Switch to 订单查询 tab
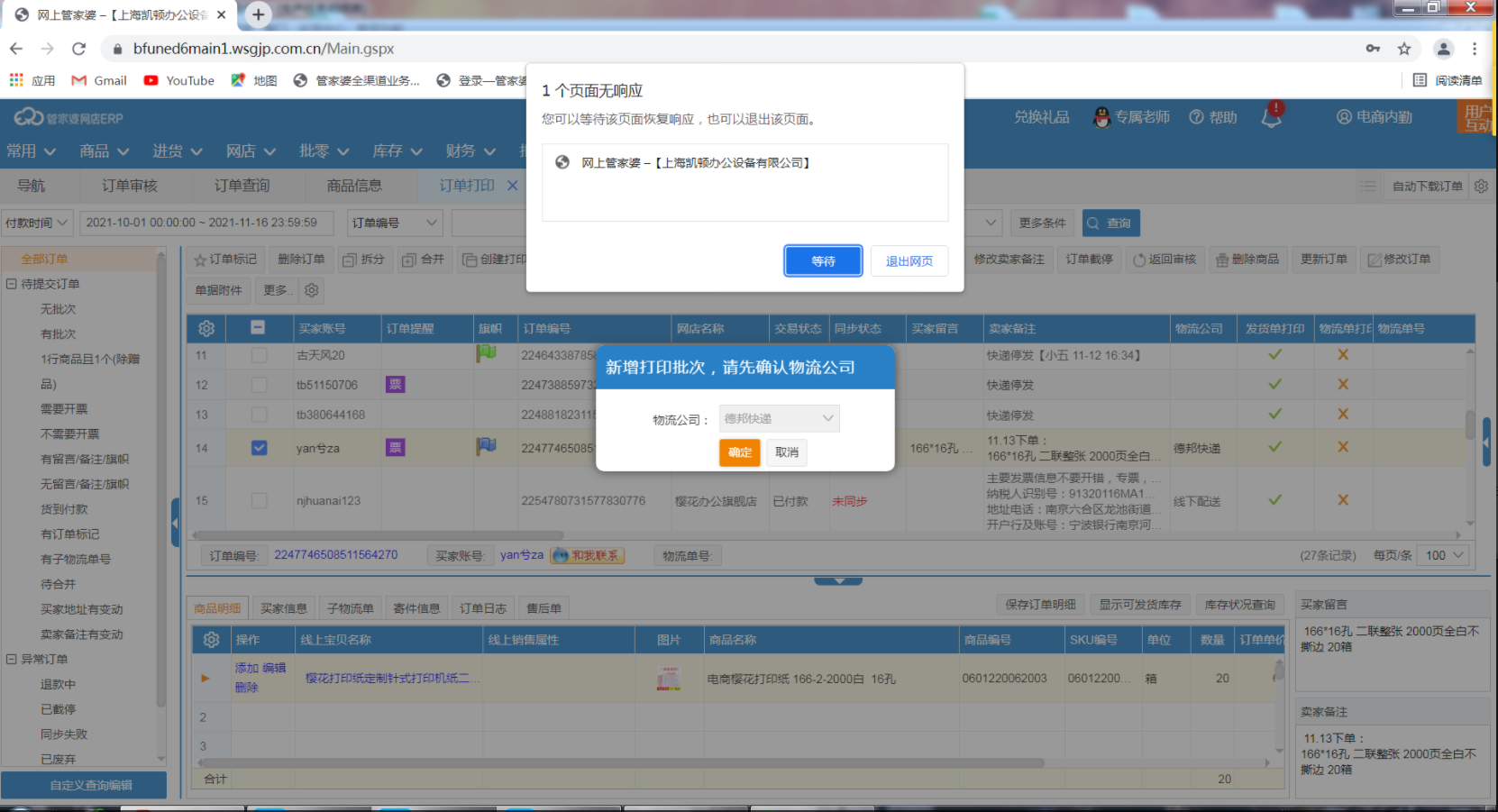The width and height of the screenshot is (1498, 812). coord(242,186)
